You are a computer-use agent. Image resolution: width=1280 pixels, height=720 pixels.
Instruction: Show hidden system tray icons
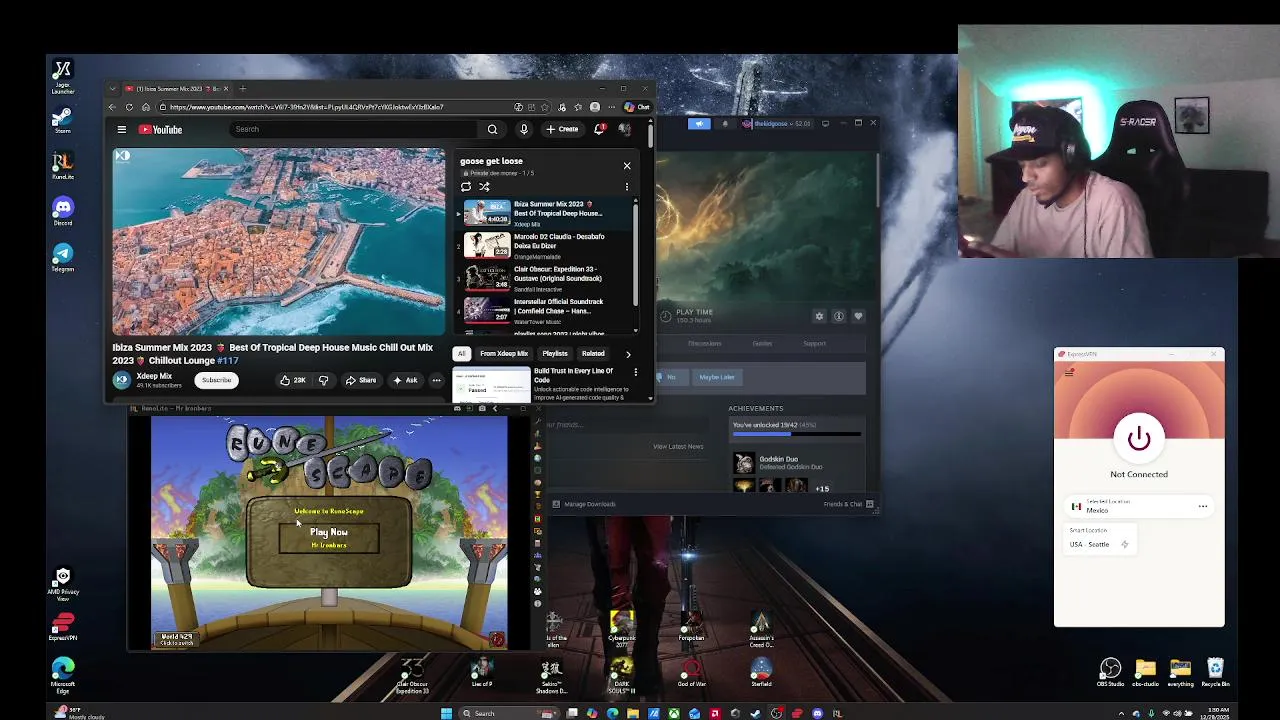coord(1121,713)
